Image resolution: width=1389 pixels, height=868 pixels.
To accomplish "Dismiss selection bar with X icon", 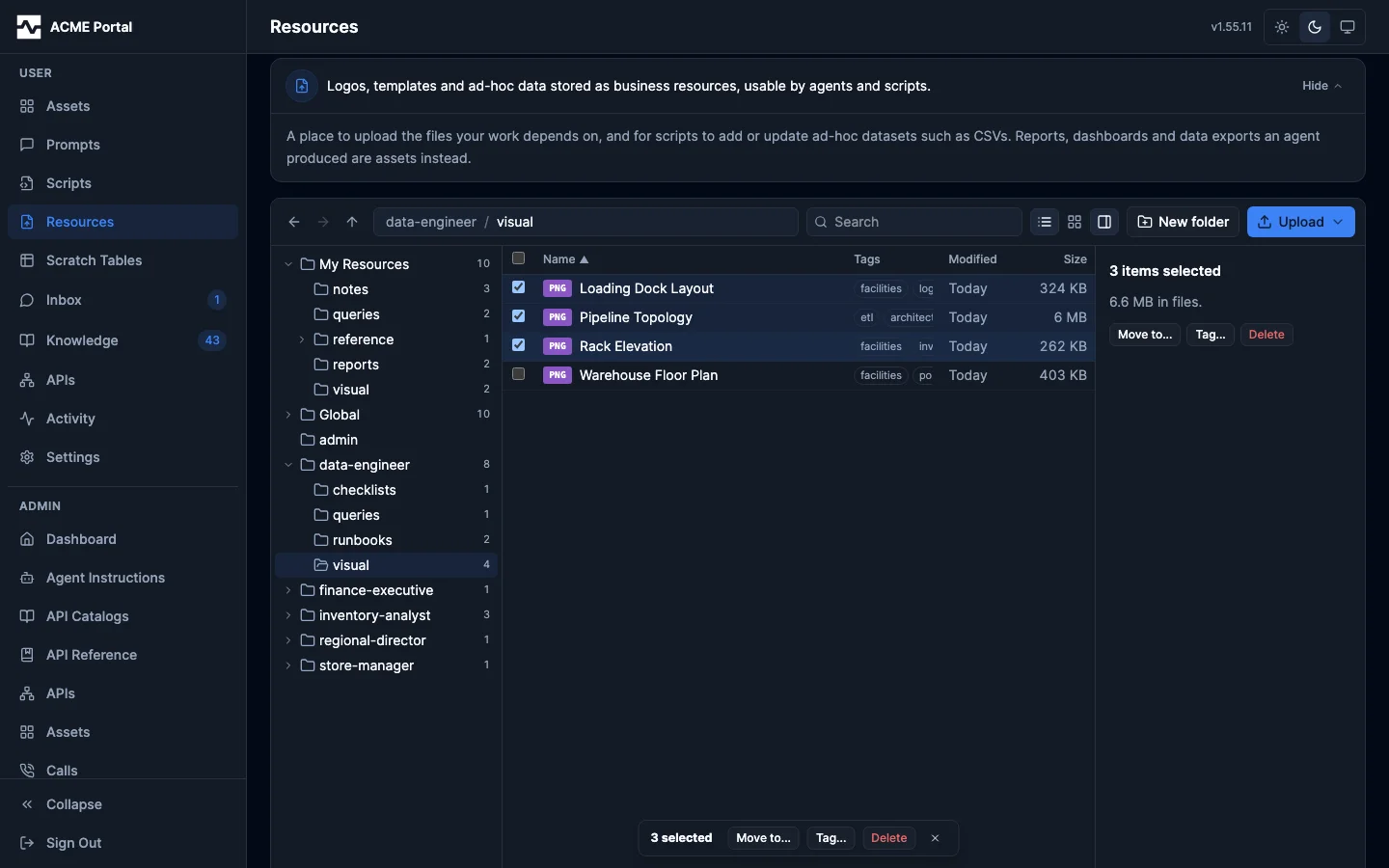I will point(935,838).
